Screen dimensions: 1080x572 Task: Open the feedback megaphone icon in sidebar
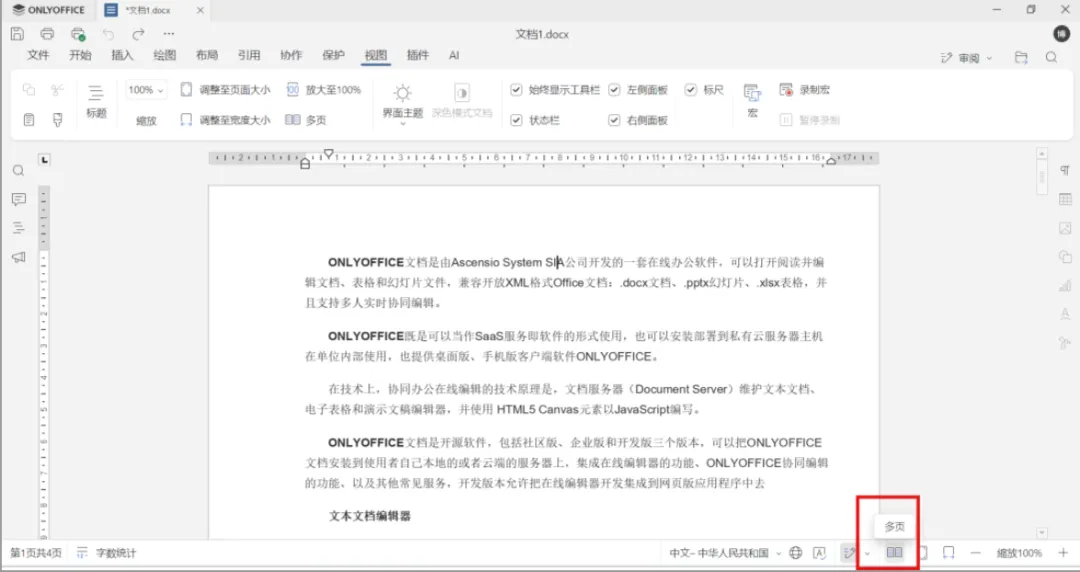tap(19, 257)
